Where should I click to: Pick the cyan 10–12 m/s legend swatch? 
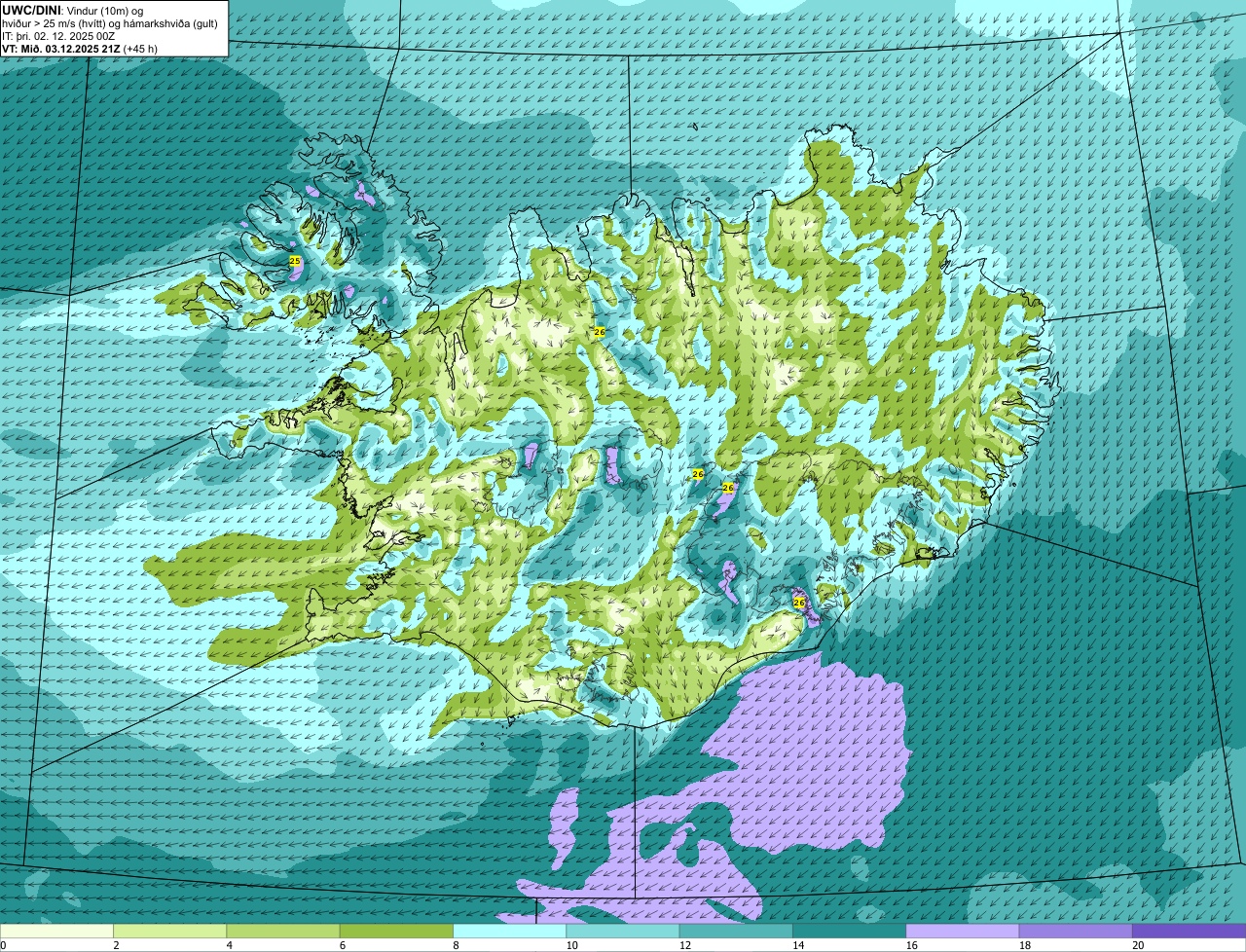(623, 932)
